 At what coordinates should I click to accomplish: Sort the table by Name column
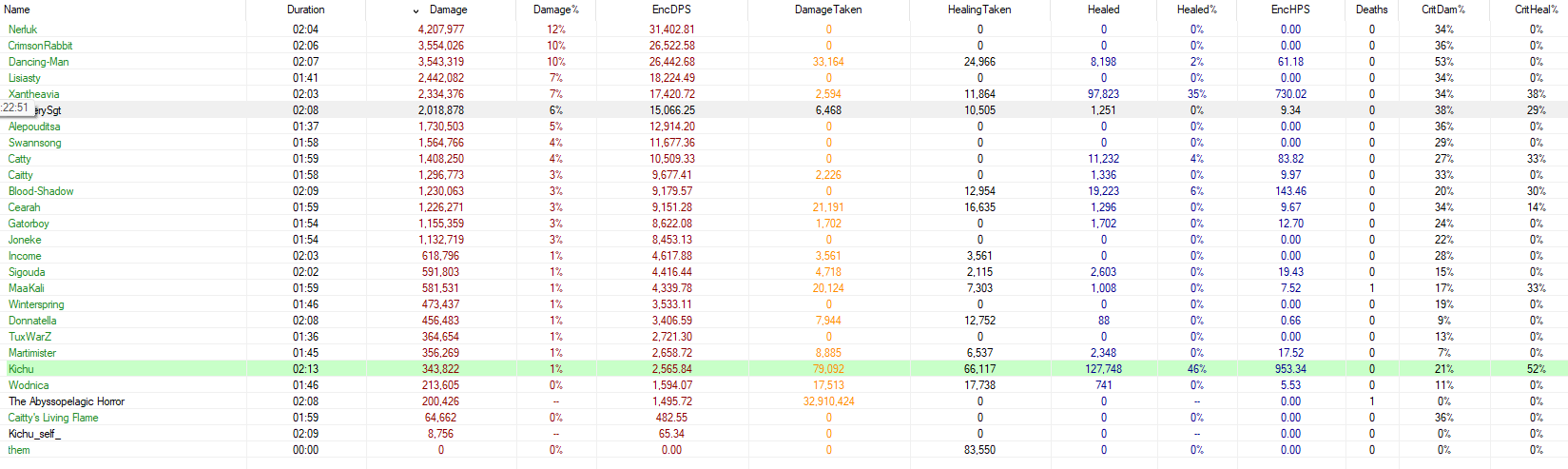click(x=17, y=10)
